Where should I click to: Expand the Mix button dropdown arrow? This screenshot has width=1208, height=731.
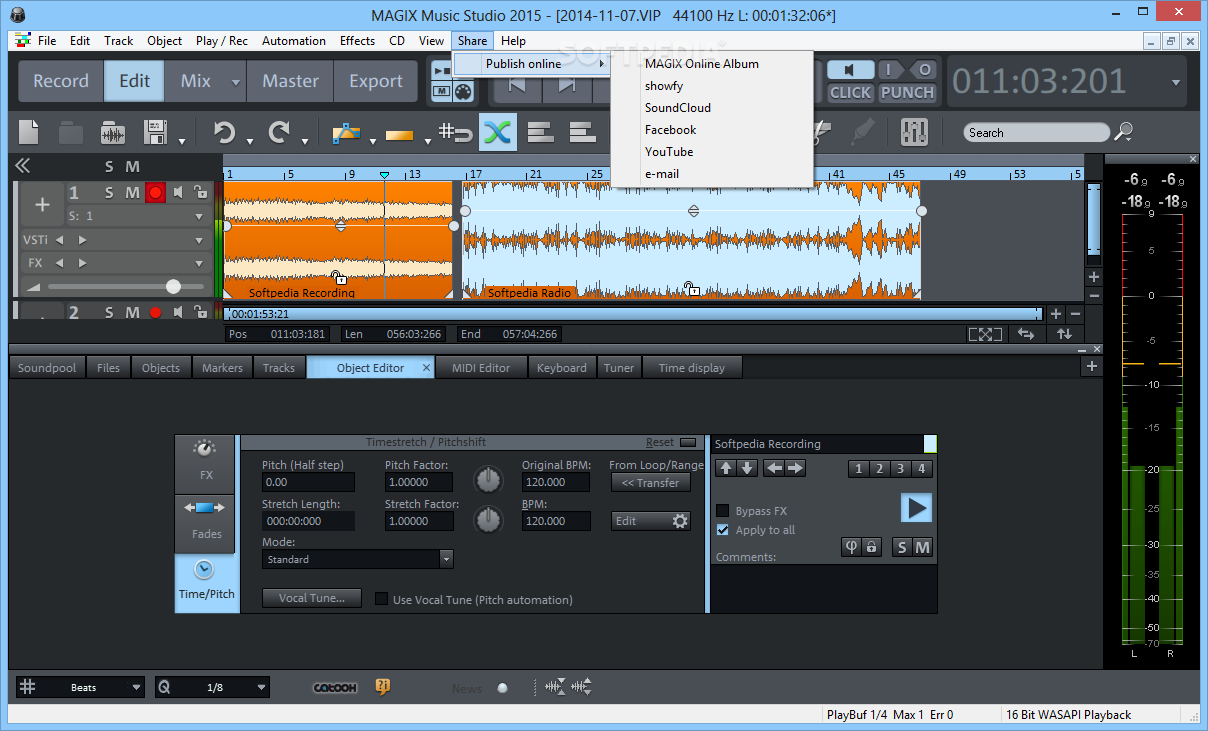235,82
